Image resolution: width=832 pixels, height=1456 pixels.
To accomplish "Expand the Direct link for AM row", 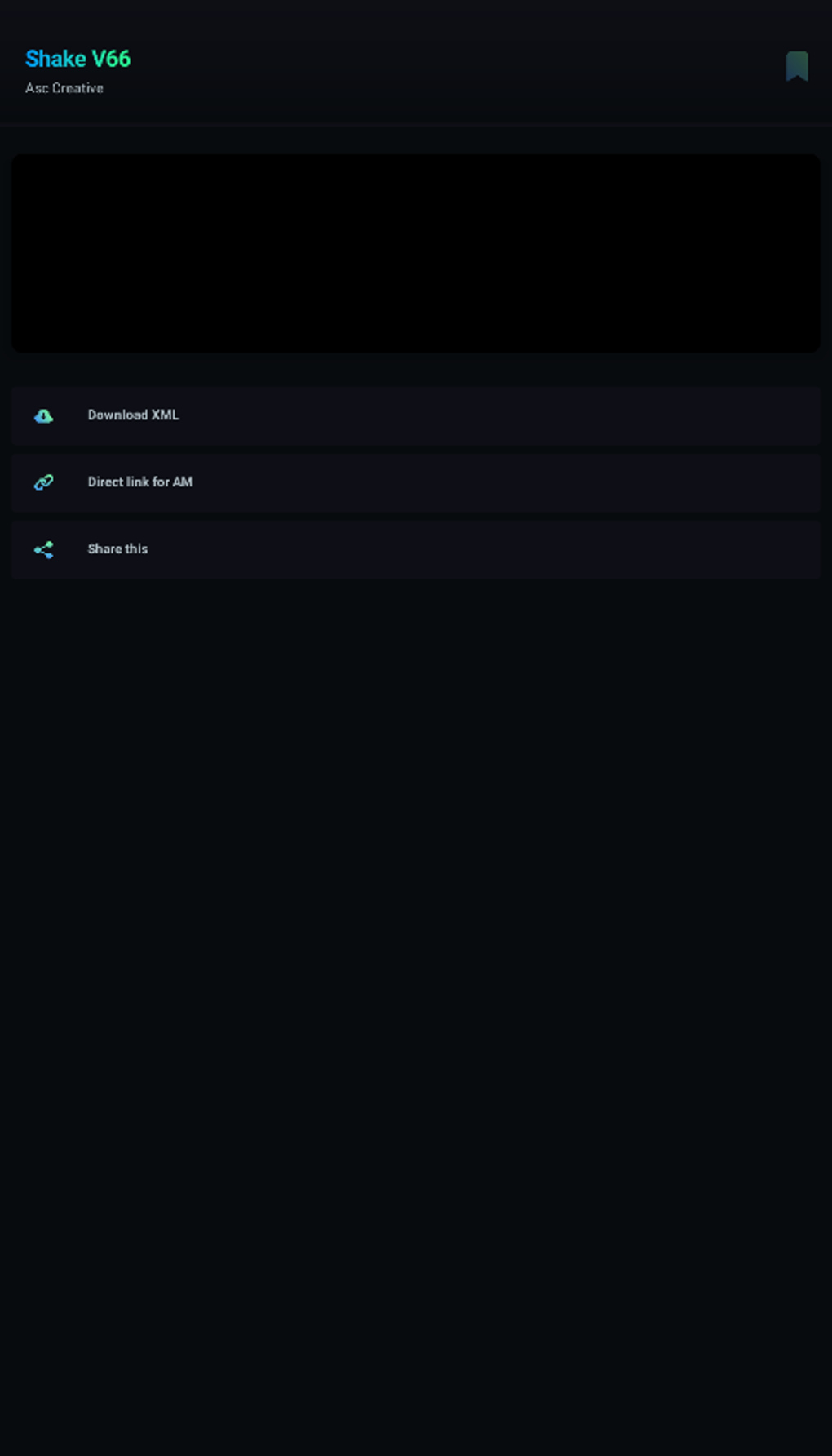I will (x=415, y=482).
